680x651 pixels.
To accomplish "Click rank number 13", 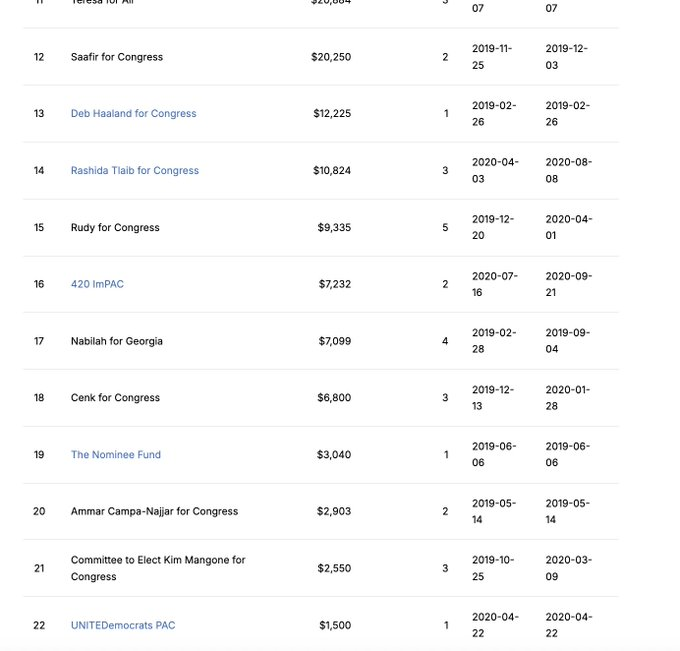I will click(x=39, y=114).
